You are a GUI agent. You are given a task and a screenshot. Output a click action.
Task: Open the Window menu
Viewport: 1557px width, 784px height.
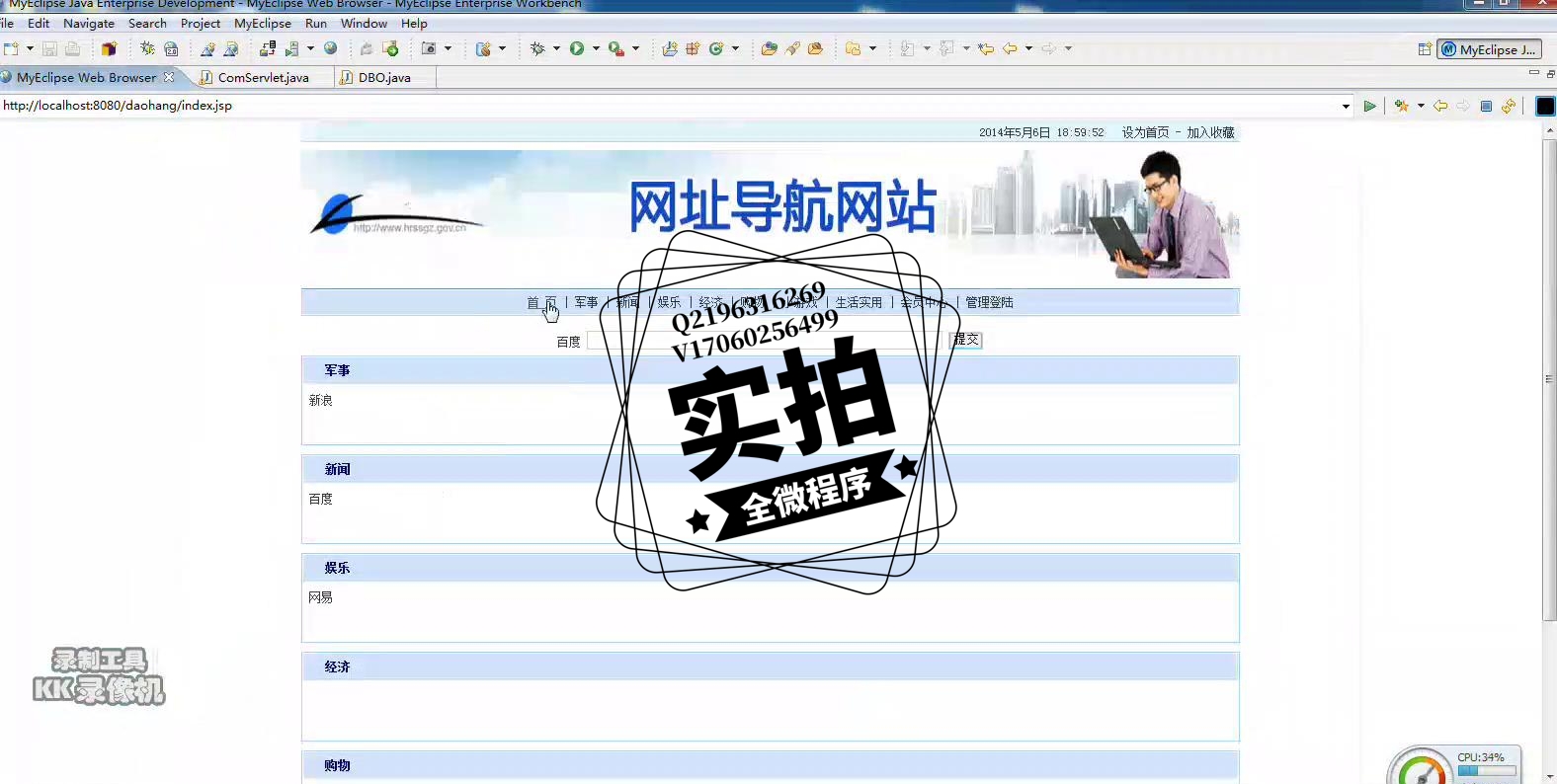(x=364, y=23)
